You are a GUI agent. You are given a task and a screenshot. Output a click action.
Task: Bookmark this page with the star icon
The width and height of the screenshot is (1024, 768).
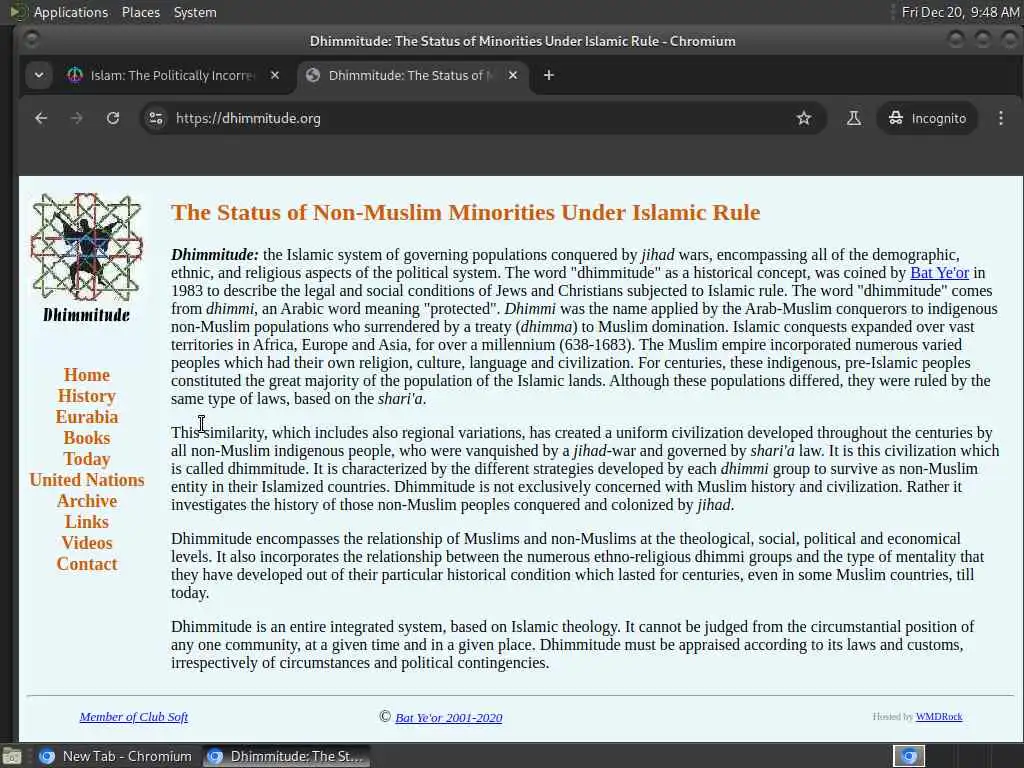coord(804,118)
